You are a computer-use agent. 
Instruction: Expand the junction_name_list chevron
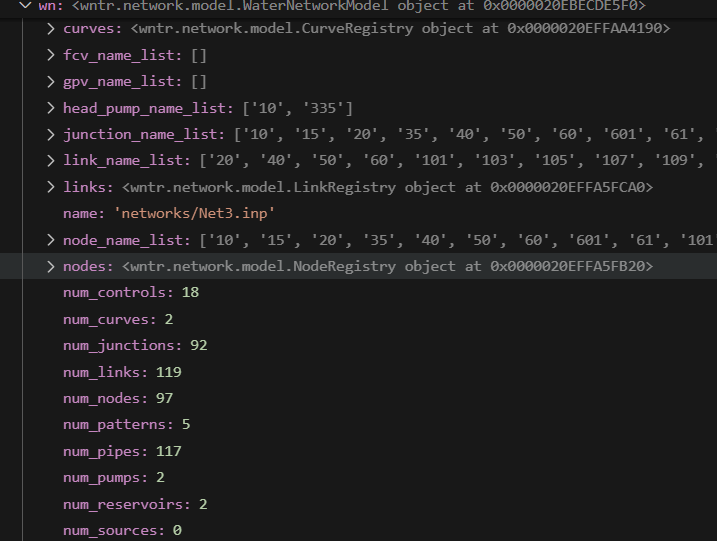pos(51,134)
